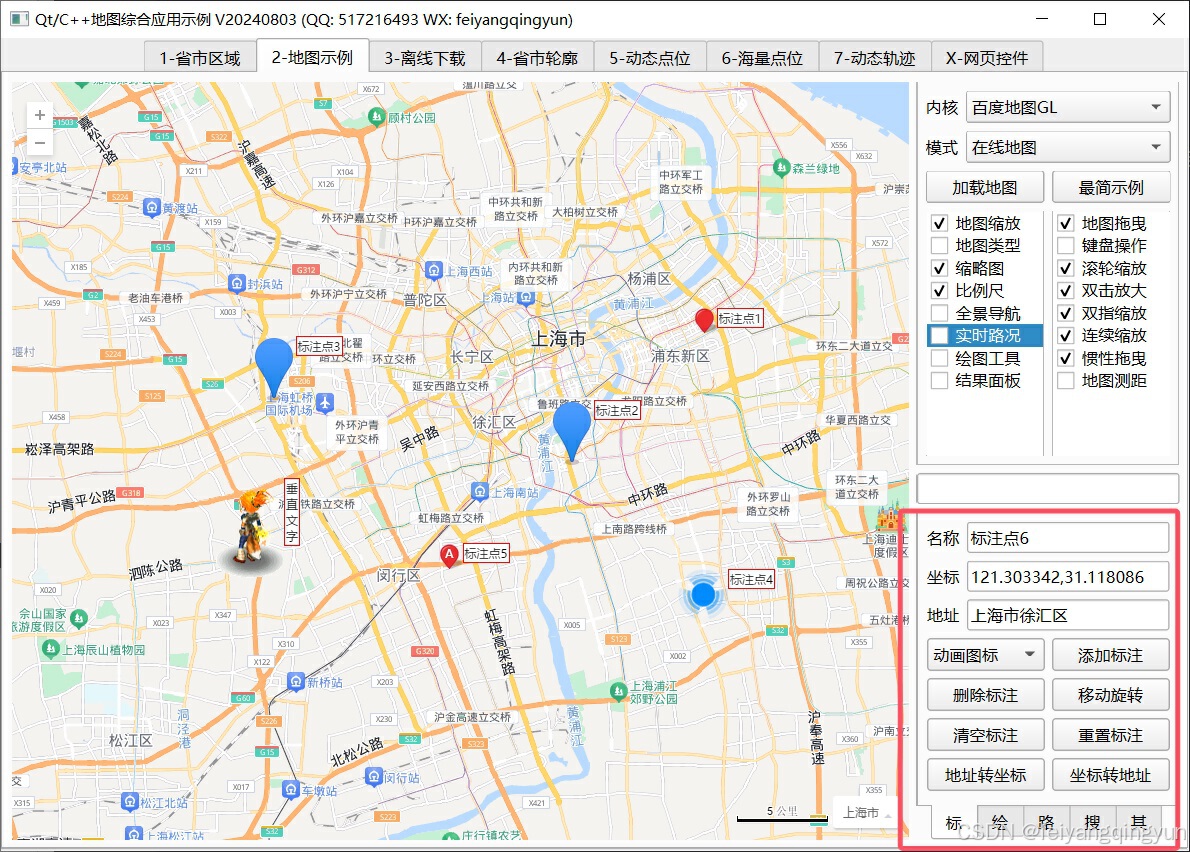1190x852 pixels.
Task: Switch to the 3-离线下载 tab
Action: click(x=423, y=57)
